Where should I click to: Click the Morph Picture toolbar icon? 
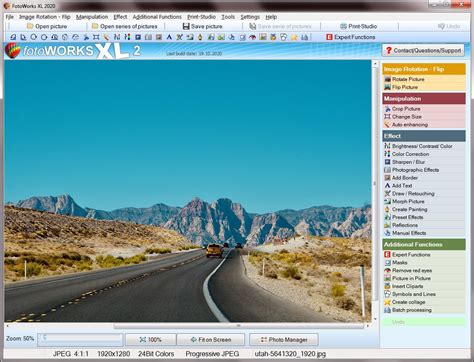point(190,37)
